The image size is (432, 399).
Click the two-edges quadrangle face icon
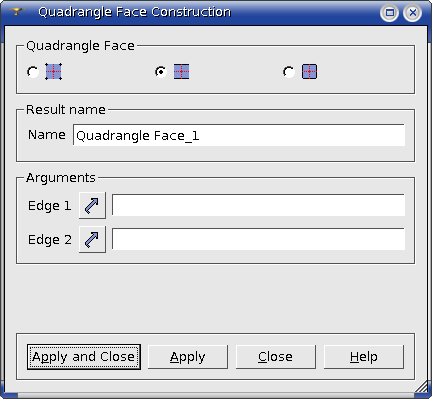[x=181, y=72]
